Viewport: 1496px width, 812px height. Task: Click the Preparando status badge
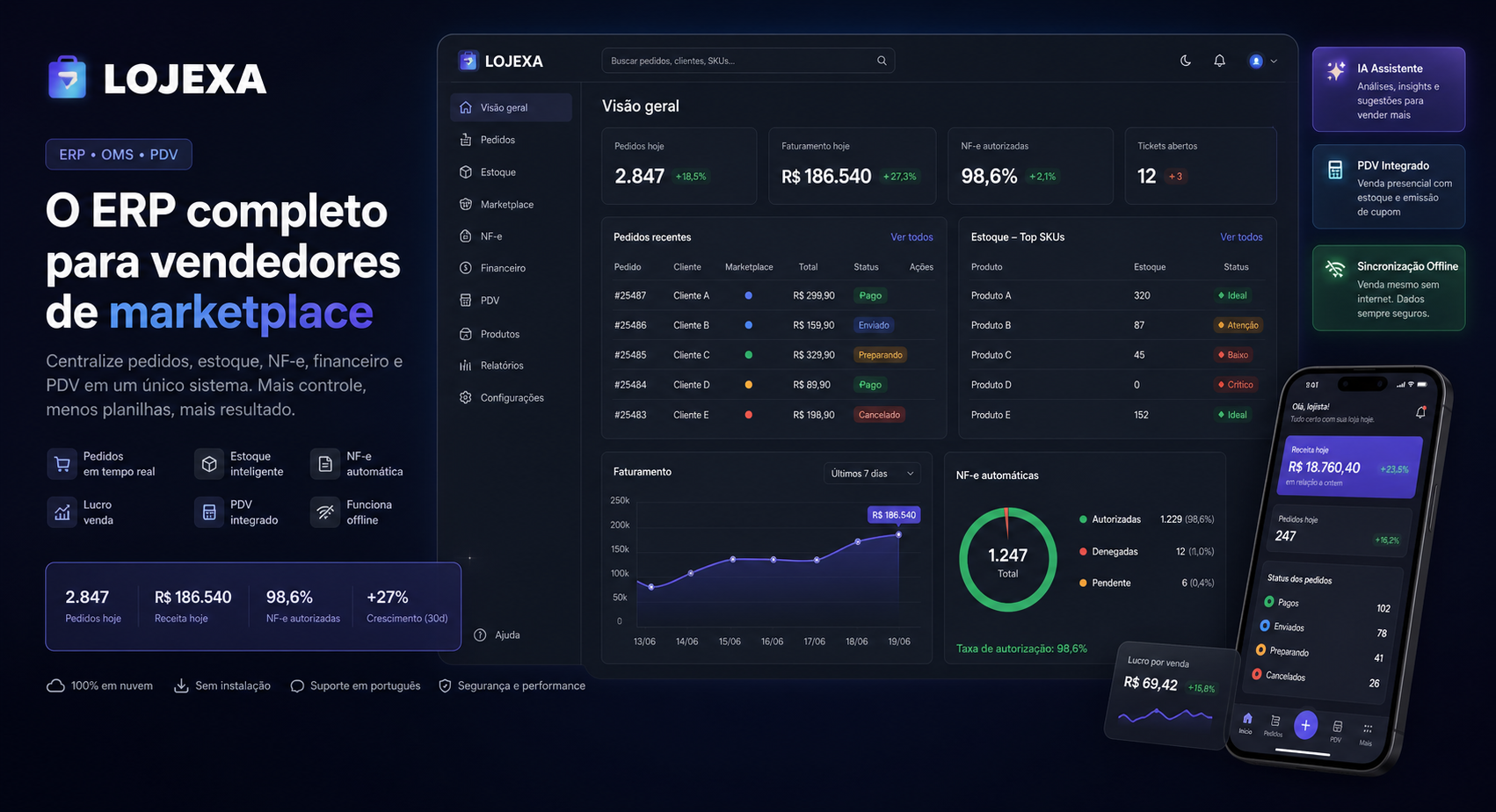[881, 355]
